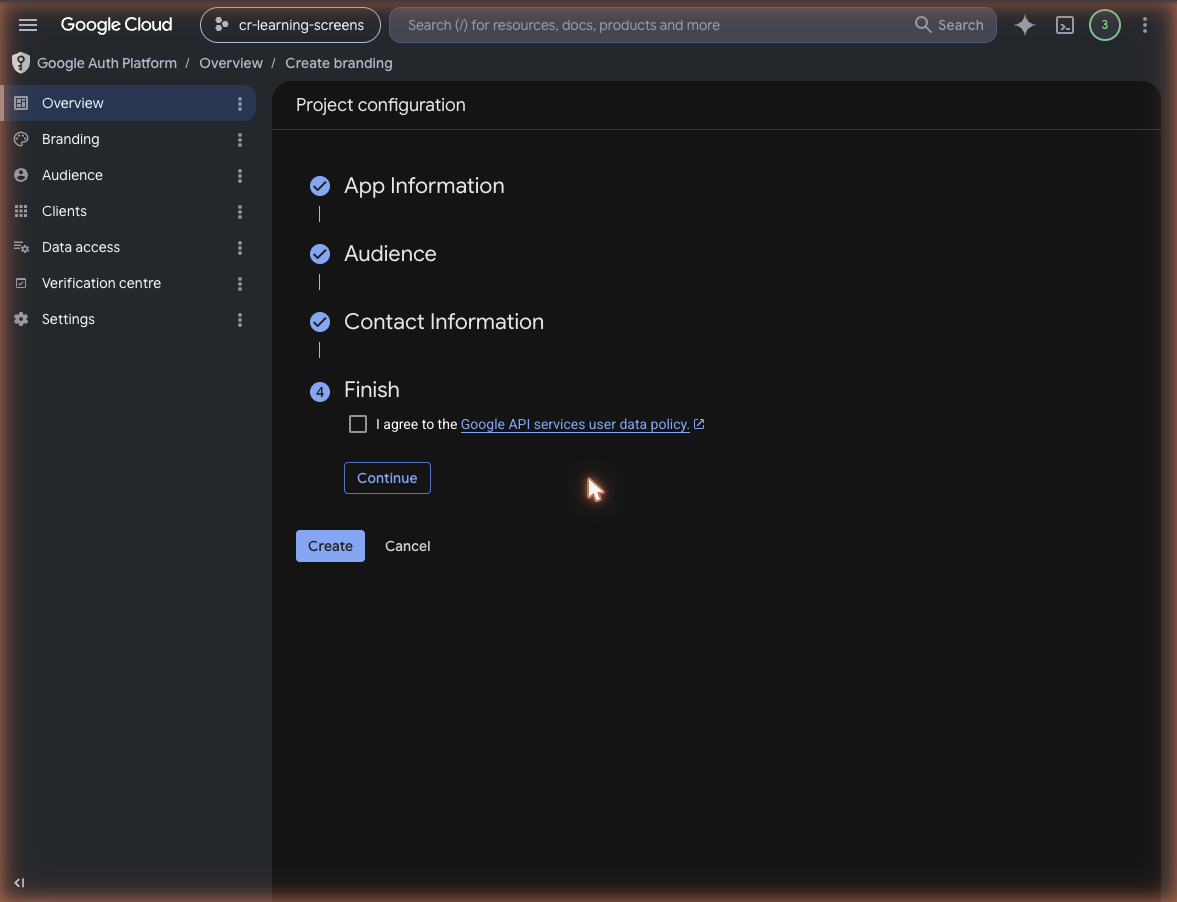The width and height of the screenshot is (1177, 902).
Task: Click the Data access settings-list icon
Action: click(x=21, y=247)
